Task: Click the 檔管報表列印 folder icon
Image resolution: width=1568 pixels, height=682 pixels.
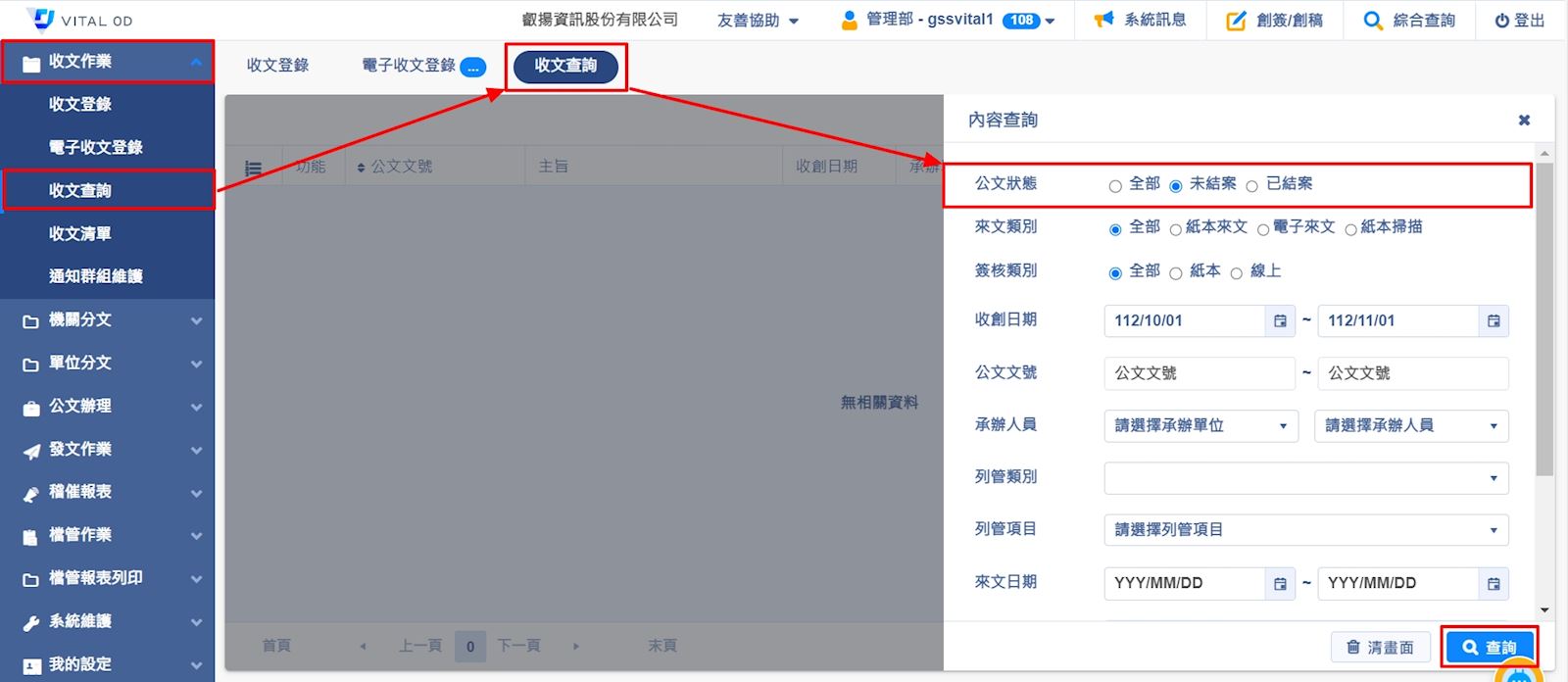Action: [x=31, y=579]
